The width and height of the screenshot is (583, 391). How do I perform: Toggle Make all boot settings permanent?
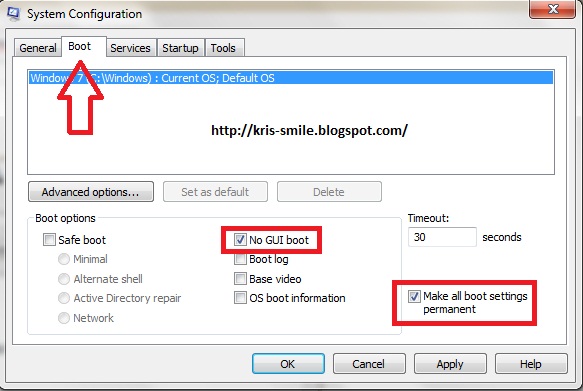[414, 296]
